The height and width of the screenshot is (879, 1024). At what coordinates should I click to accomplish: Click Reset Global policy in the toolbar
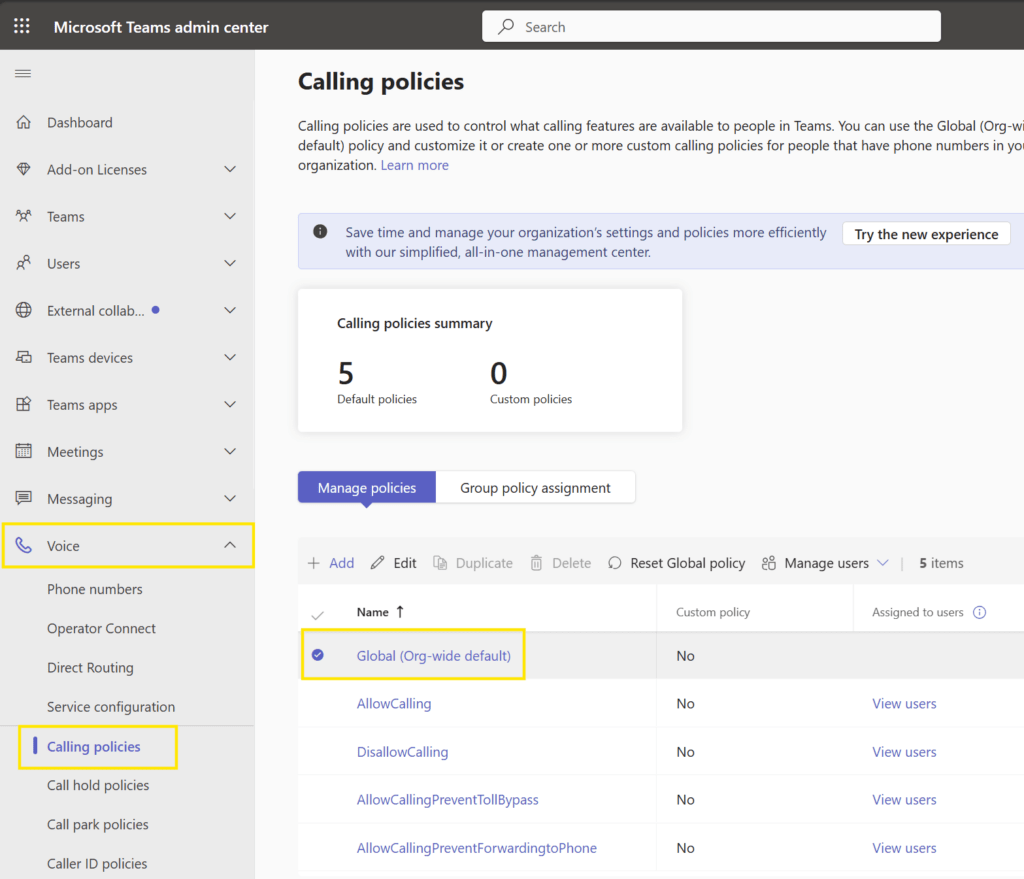[x=676, y=563]
